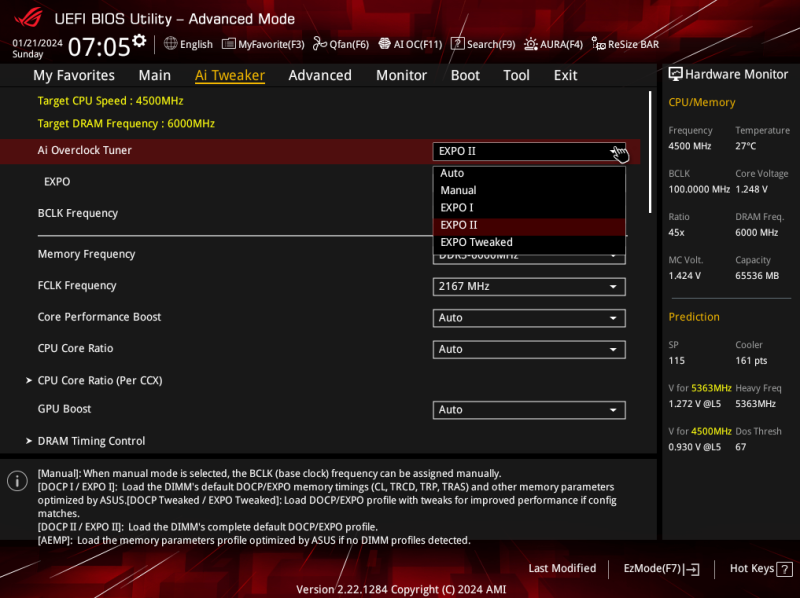Open the Search(F9) question icon
The image size is (800, 598).
pyautogui.click(x=458, y=44)
